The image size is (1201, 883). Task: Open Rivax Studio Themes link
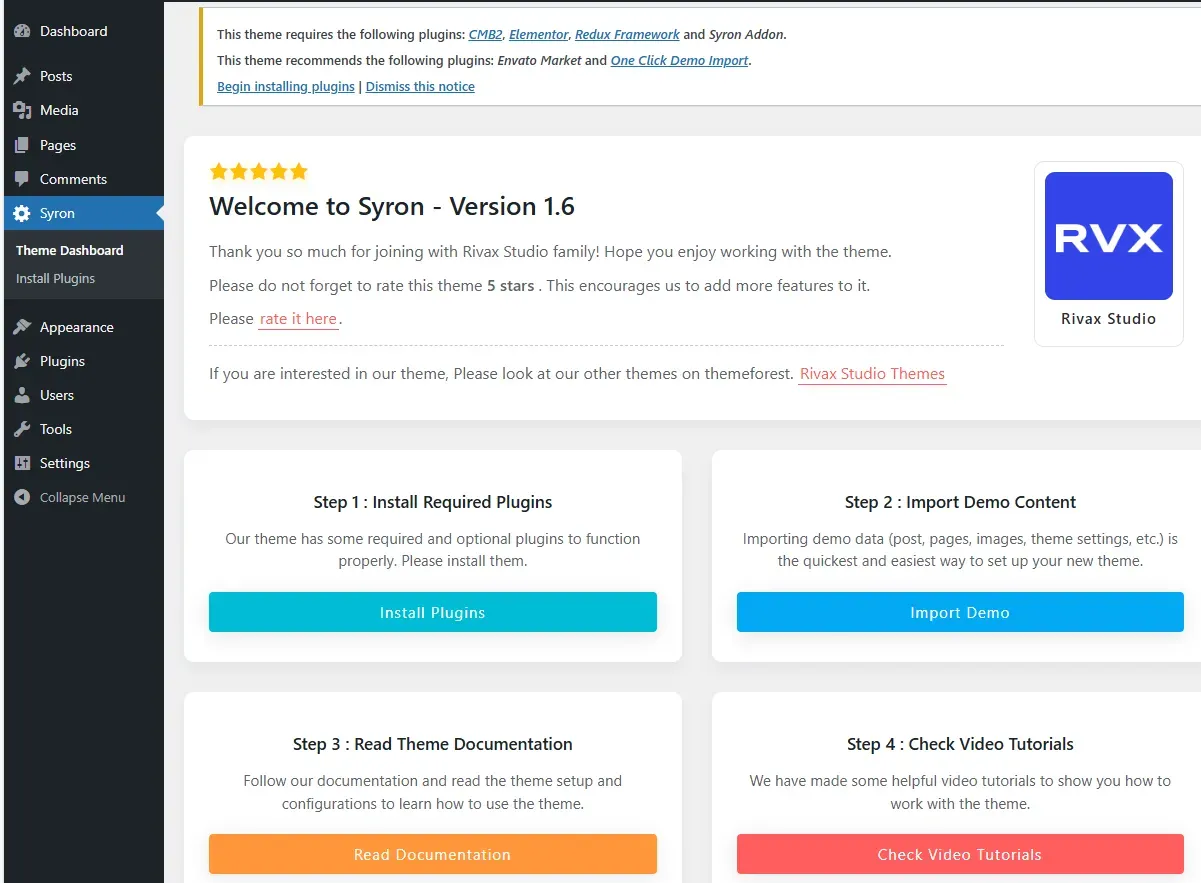point(872,374)
